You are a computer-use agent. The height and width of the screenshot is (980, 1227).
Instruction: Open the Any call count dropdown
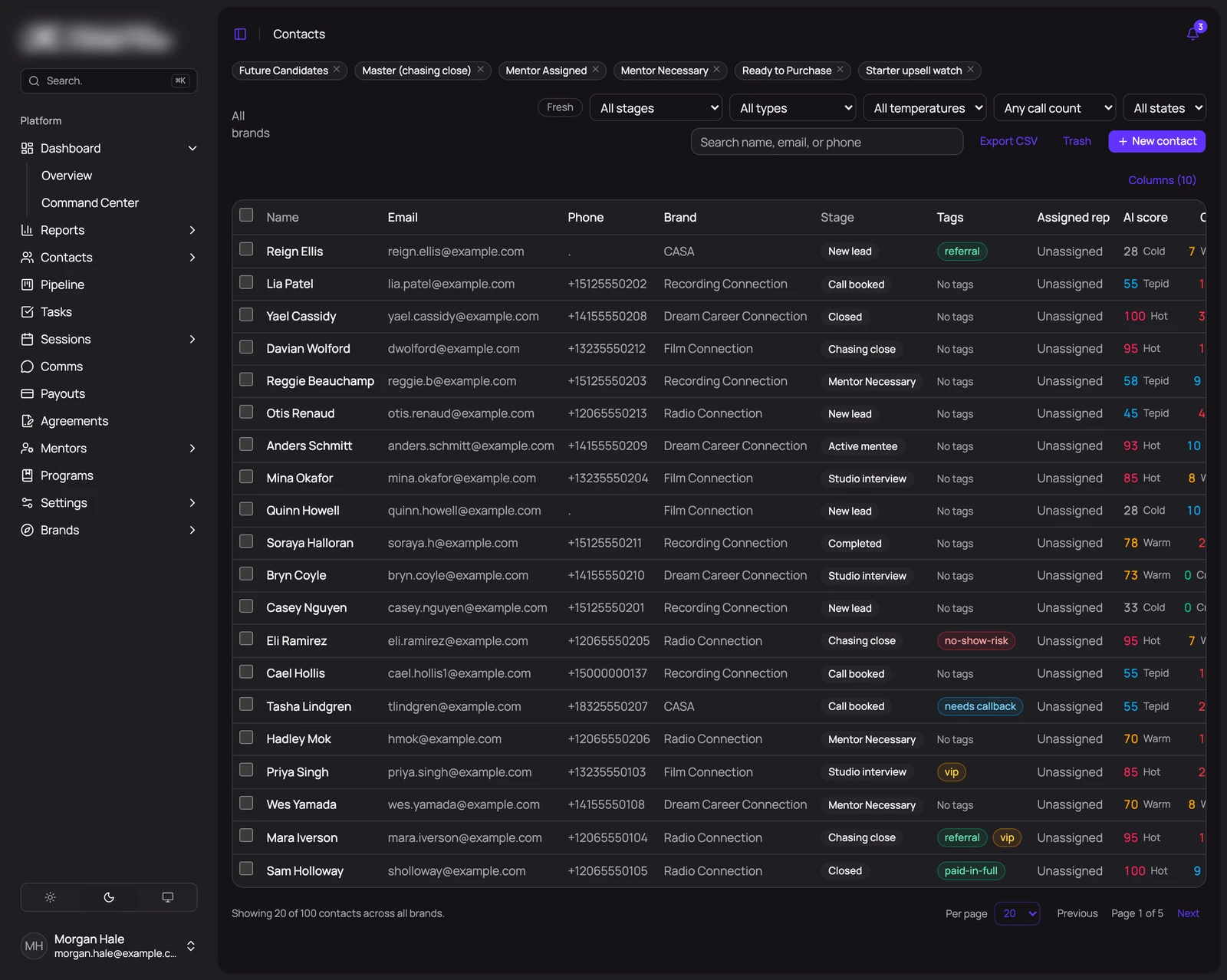pos(1054,108)
